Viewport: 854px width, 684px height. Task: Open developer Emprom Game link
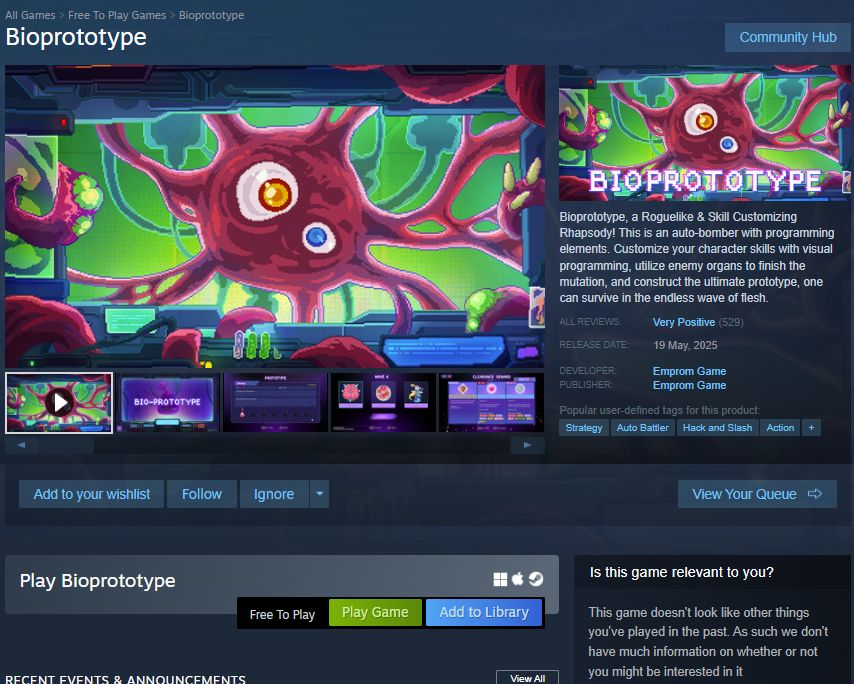[689, 371]
